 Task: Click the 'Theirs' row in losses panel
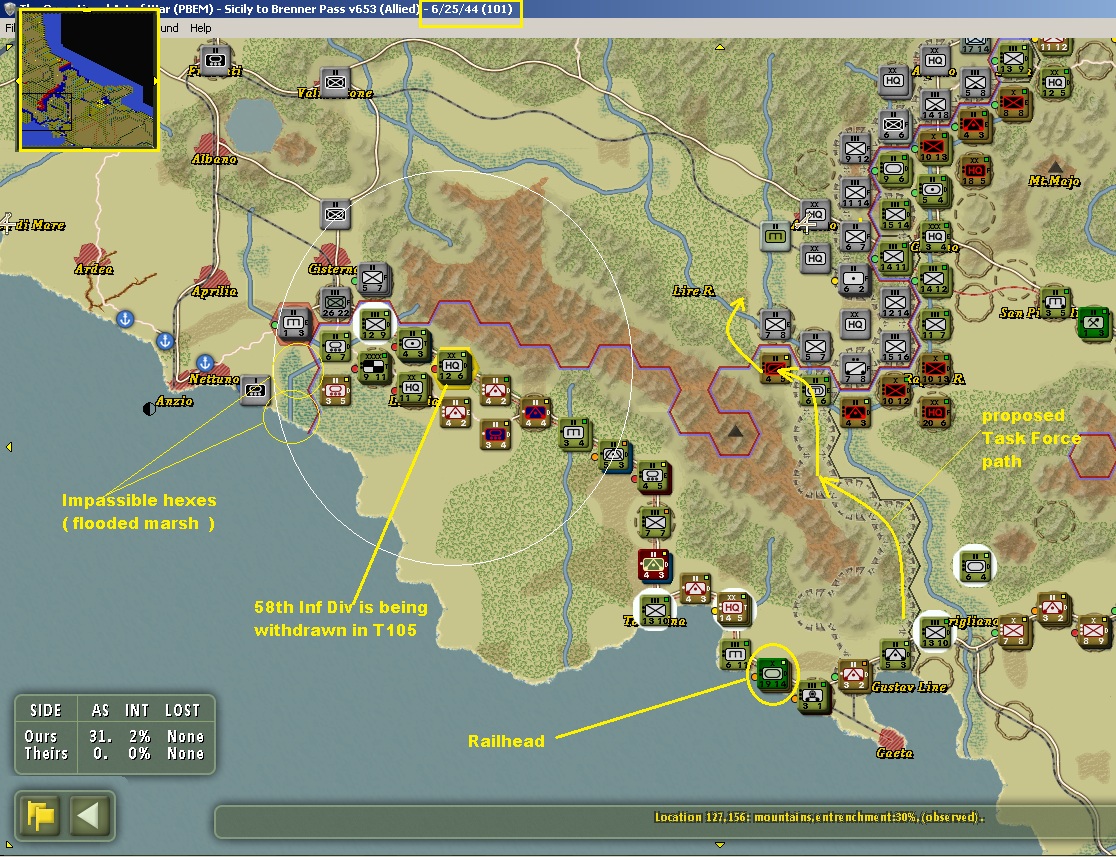(x=115, y=753)
